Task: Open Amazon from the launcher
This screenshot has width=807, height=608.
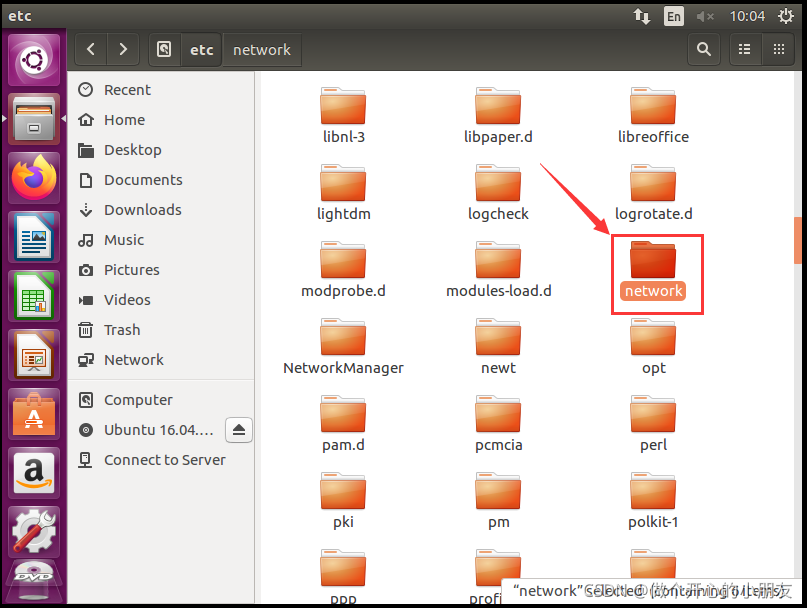Action: coord(34,473)
